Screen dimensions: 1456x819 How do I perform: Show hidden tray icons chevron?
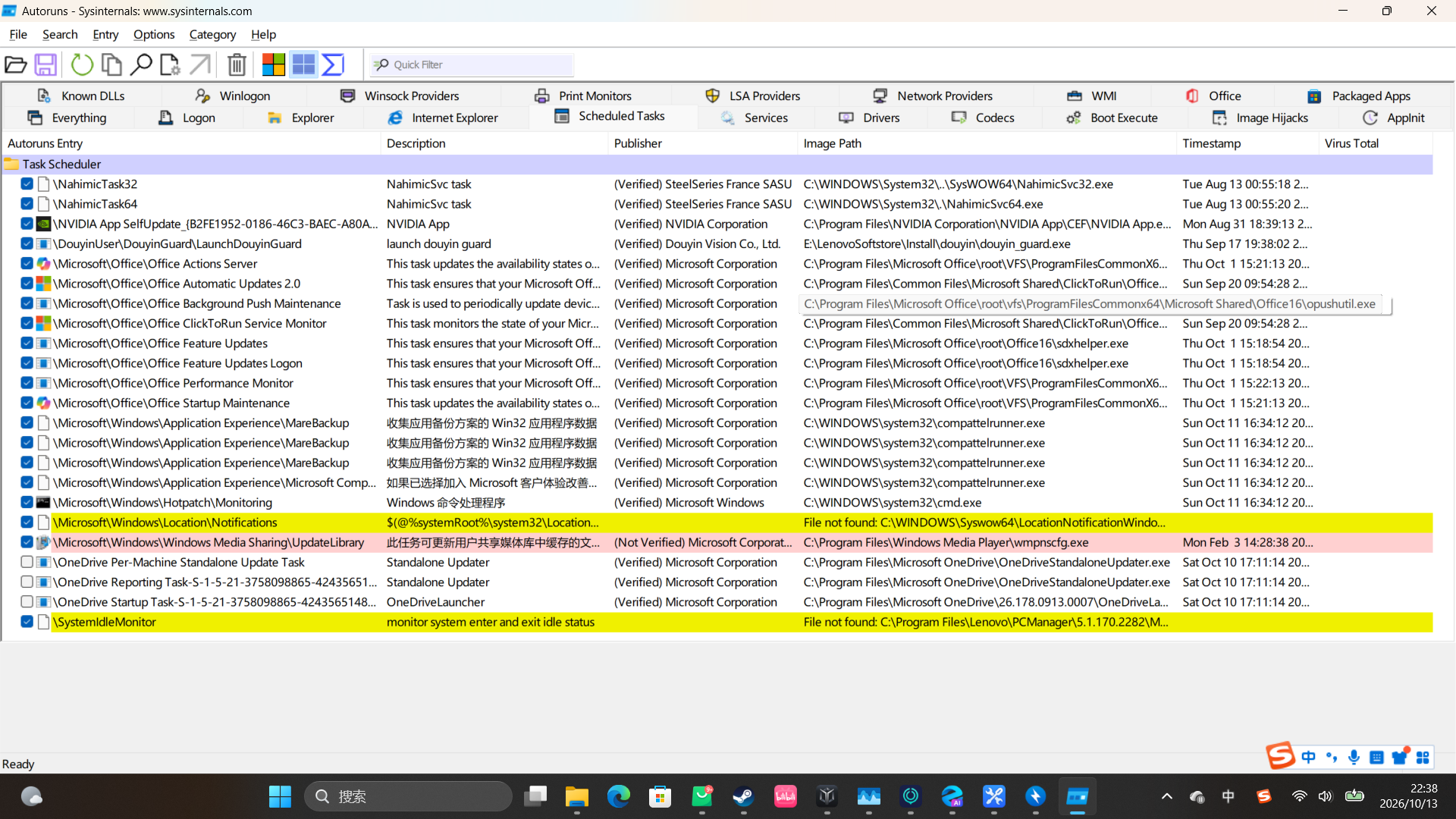click(1167, 796)
